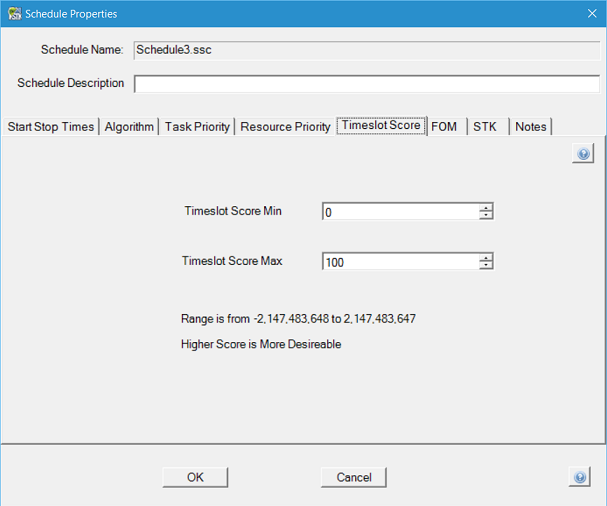607x506 pixels.
Task: Decrease Timeslot Score Min with down arrow
Action: point(486,216)
